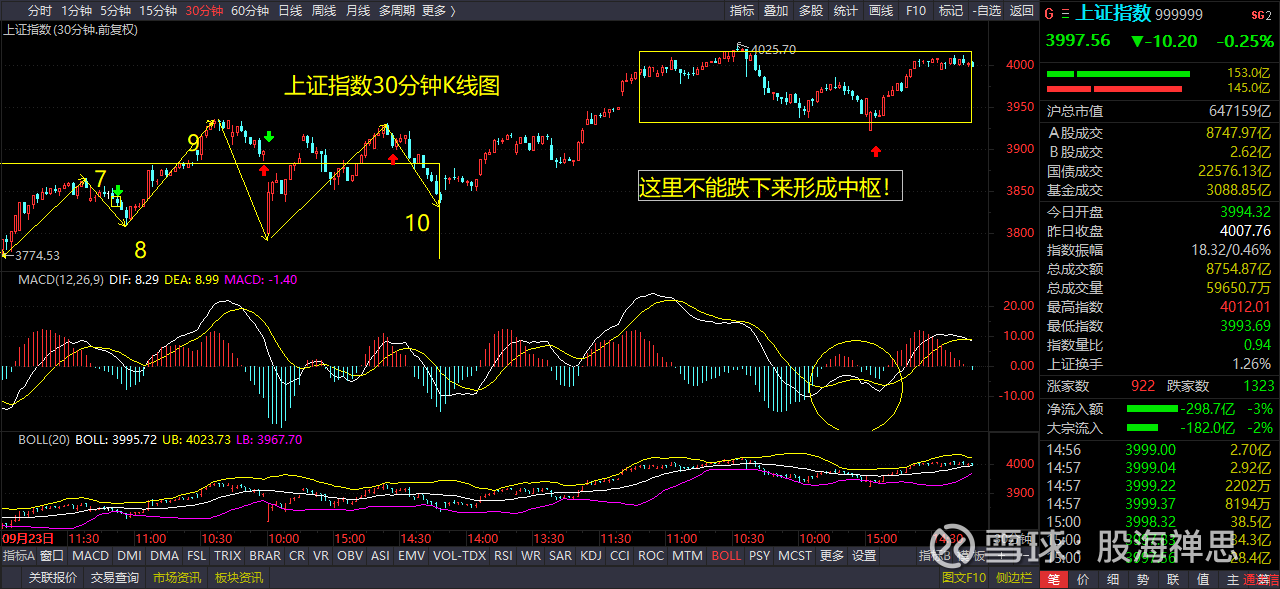The image size is (1280, 589).
Task: Select the VOL-TDX indicator tab
Action: (459, 556)
